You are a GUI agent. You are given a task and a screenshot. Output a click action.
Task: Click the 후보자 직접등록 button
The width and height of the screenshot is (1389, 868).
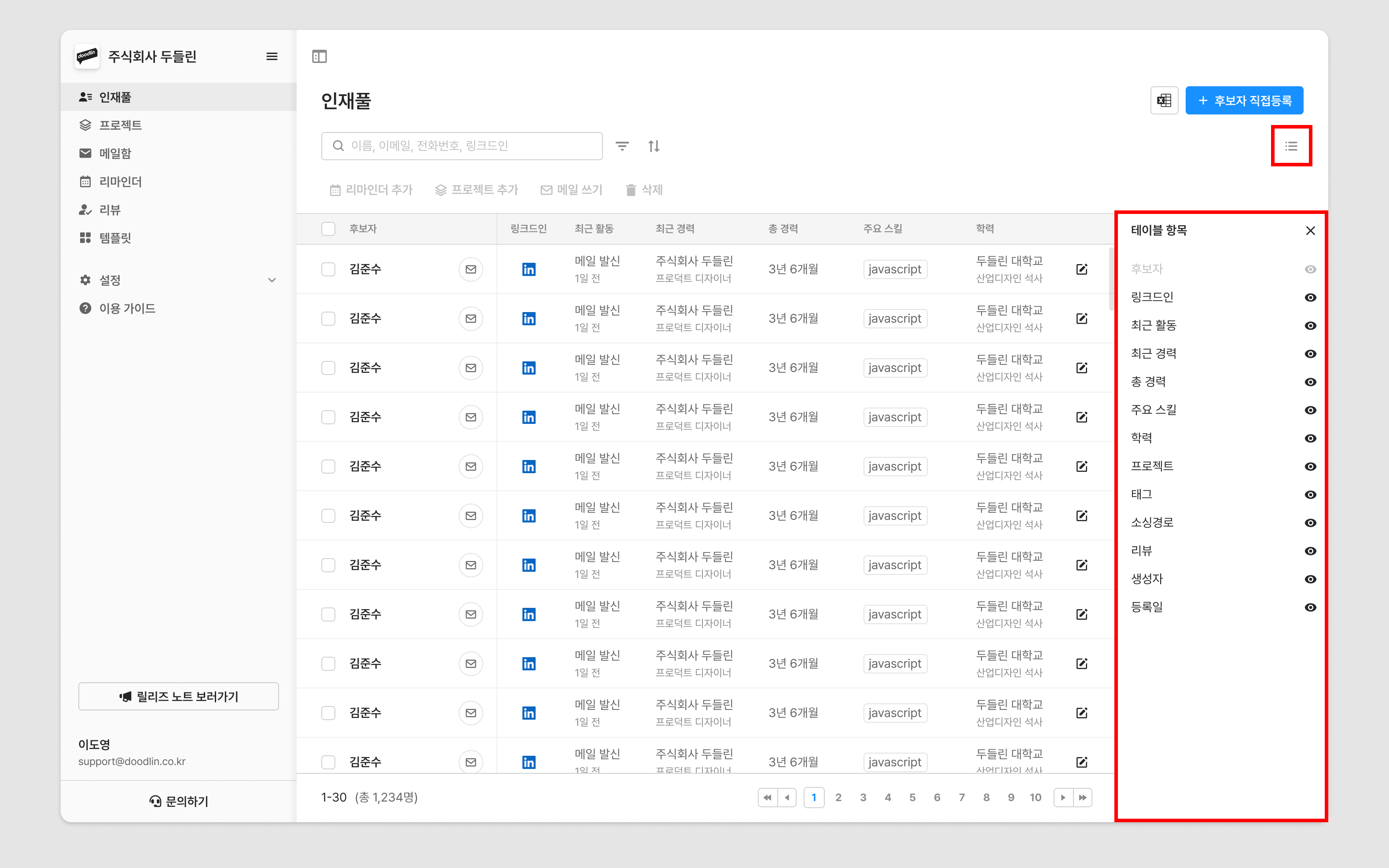tap(1244, 100)
